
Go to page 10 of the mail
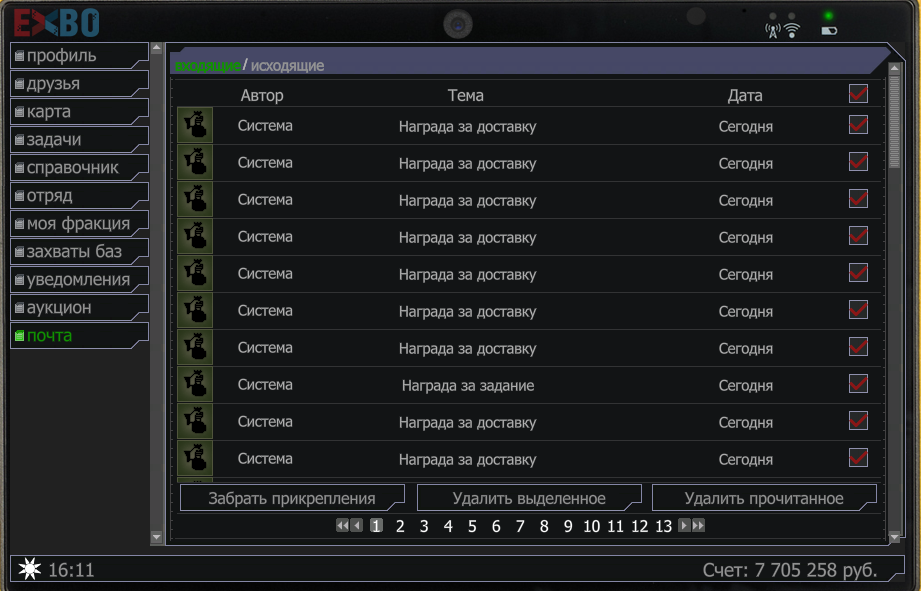coord(591,526)
